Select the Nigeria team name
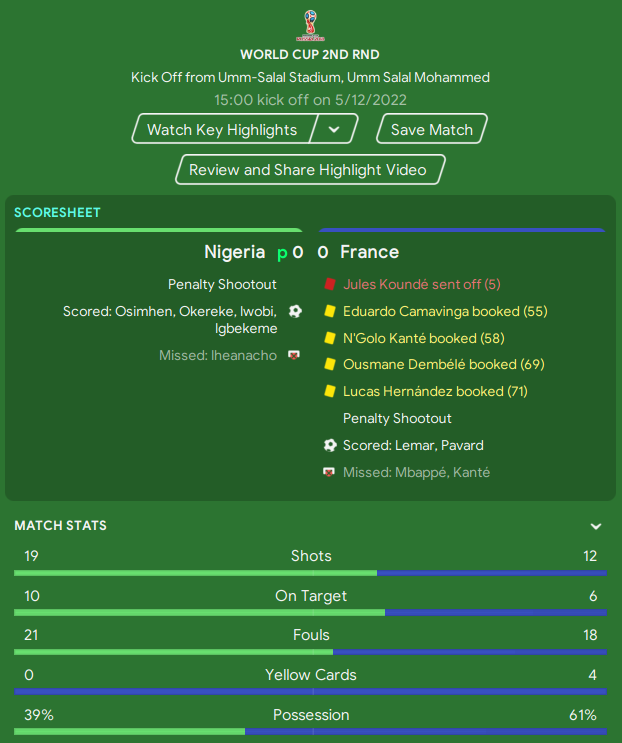Screen dimensions: 622x743 point(234,252)
